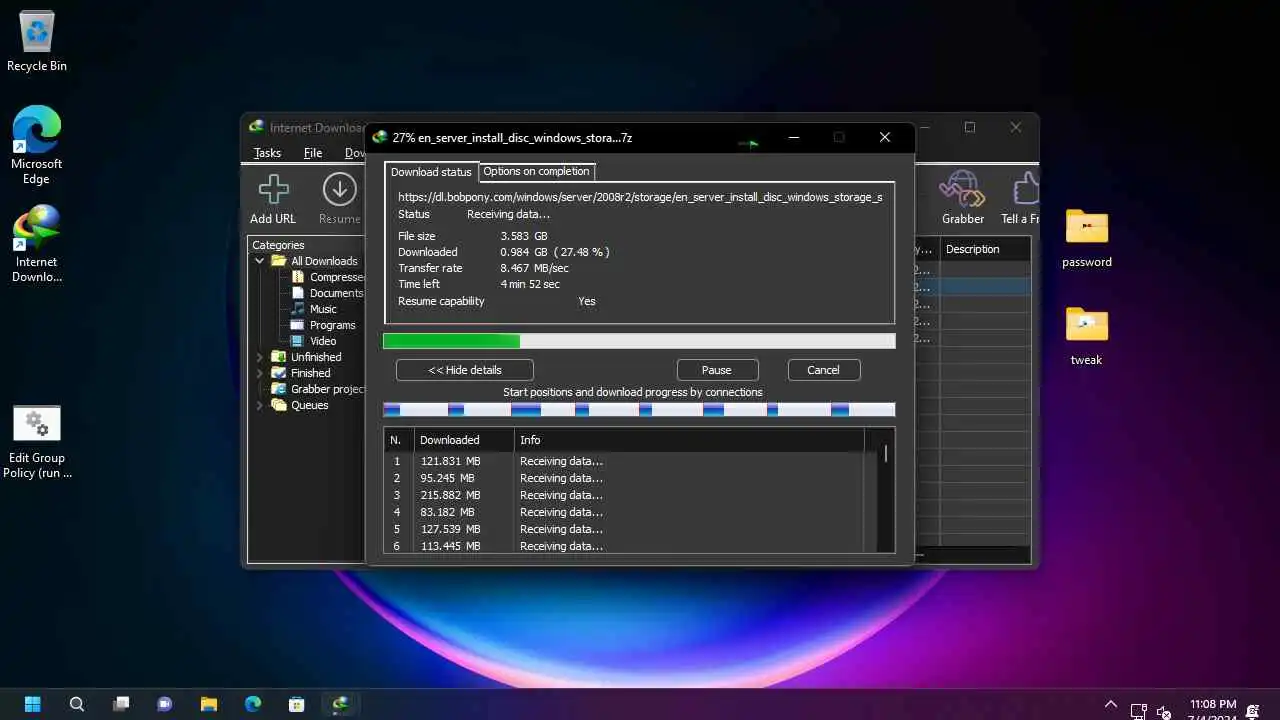This screenshot has width=1280, height=720.
Task: Open Microsoft Edge from the taskbar
Action: [253, 704]
